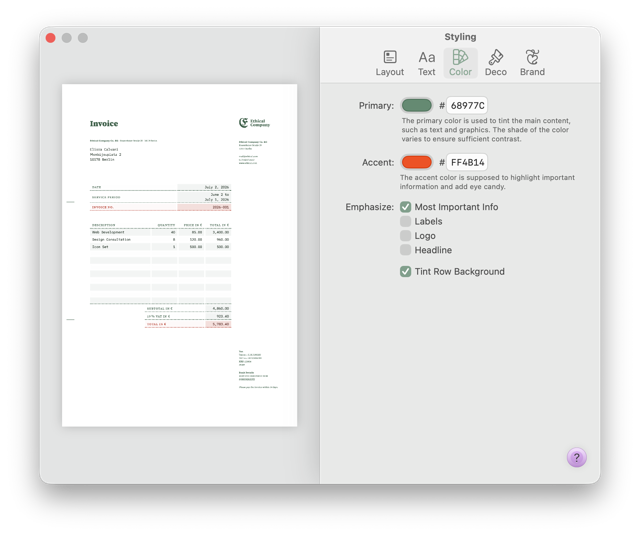Click the Subtotal row in preview
The height and width of the screenshot is (536, 640).
click(x=188, y=309)
